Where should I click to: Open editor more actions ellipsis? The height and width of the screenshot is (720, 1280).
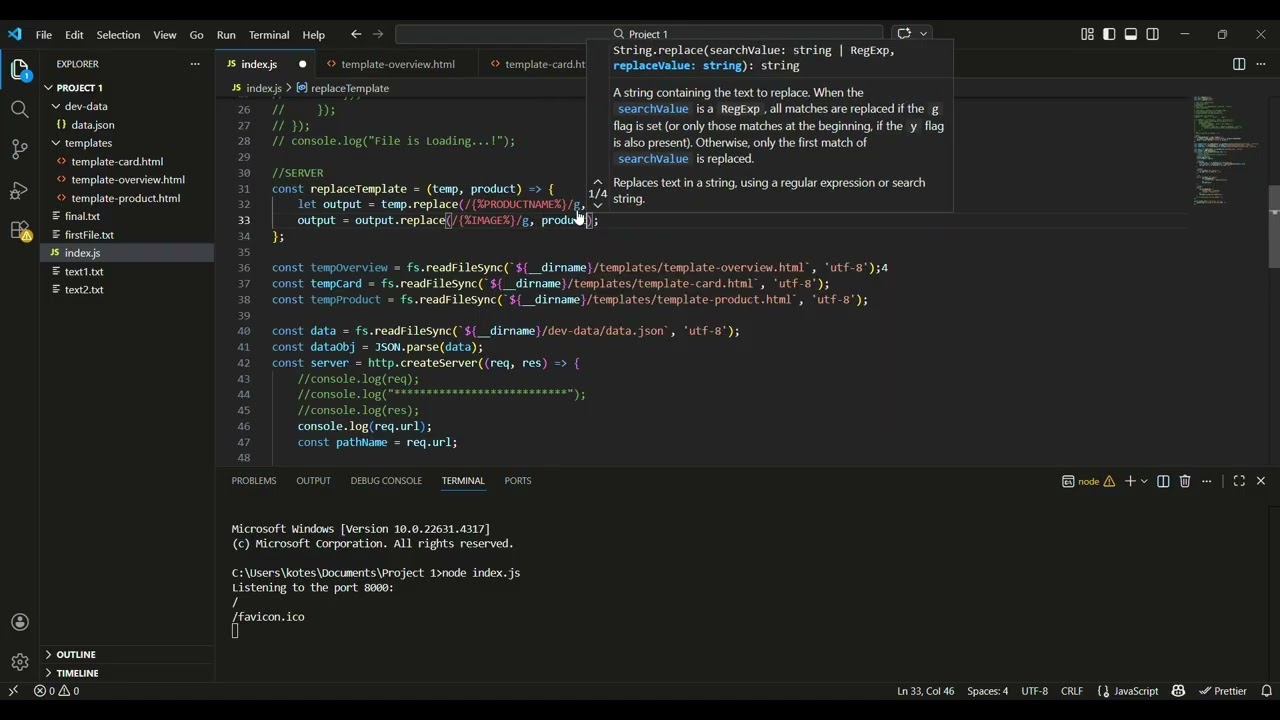[1261, 64]
